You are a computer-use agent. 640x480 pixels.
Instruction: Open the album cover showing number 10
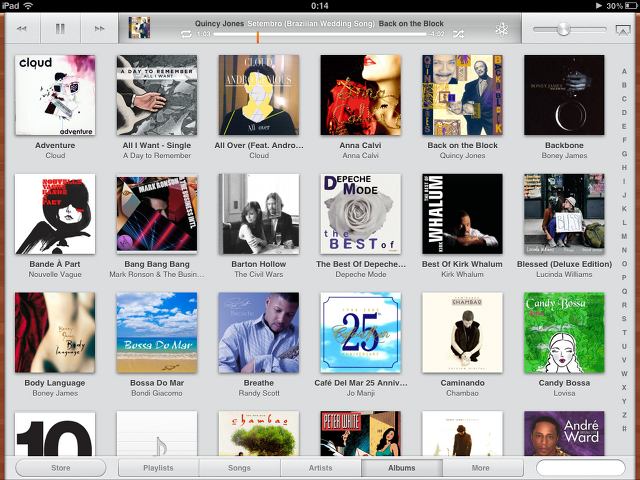[x=55, y=433]
